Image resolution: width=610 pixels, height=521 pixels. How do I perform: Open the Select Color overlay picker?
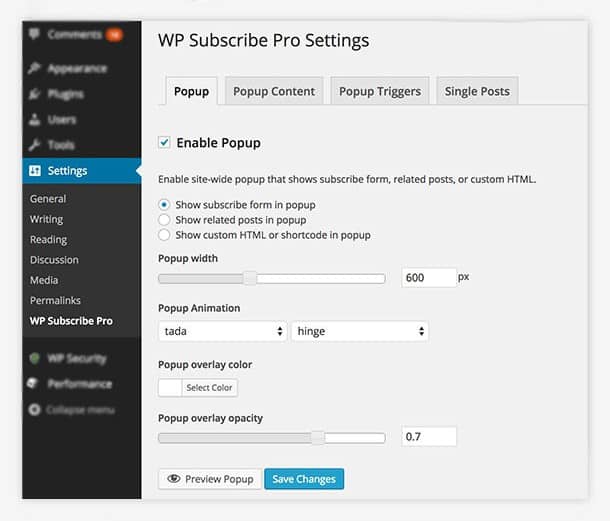pyautogui.click(x=198, y=387)
